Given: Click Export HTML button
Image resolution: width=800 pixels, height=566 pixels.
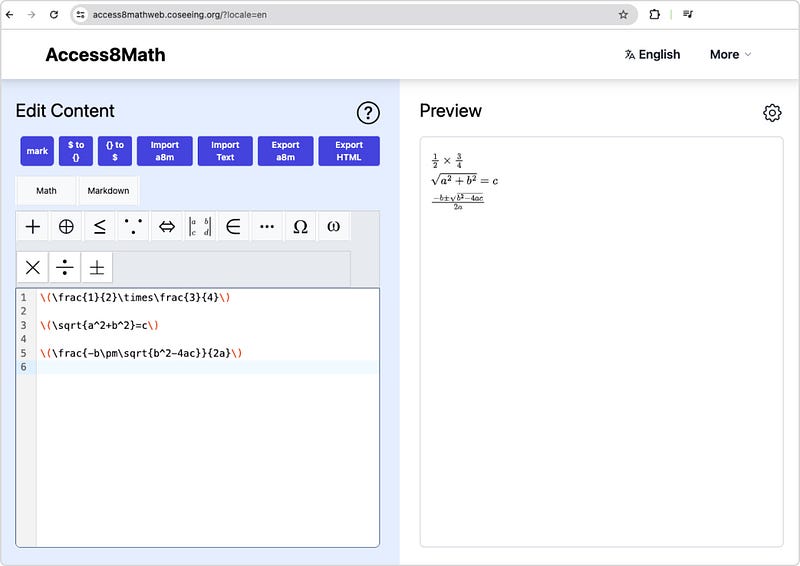Looking at the screenshot, I should click(349, 151).
